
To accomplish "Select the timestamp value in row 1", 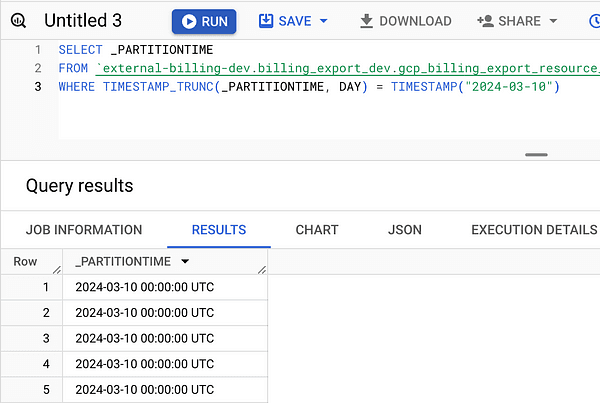I will point(145,287).
